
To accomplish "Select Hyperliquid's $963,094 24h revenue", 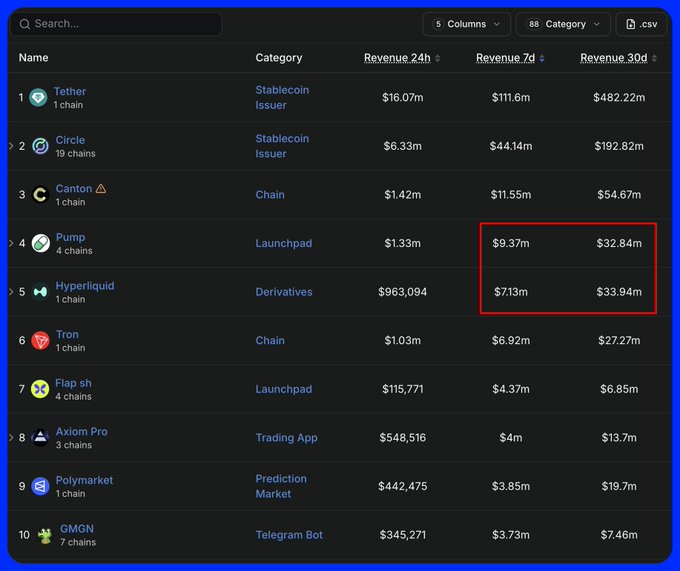I will point(402,292).
